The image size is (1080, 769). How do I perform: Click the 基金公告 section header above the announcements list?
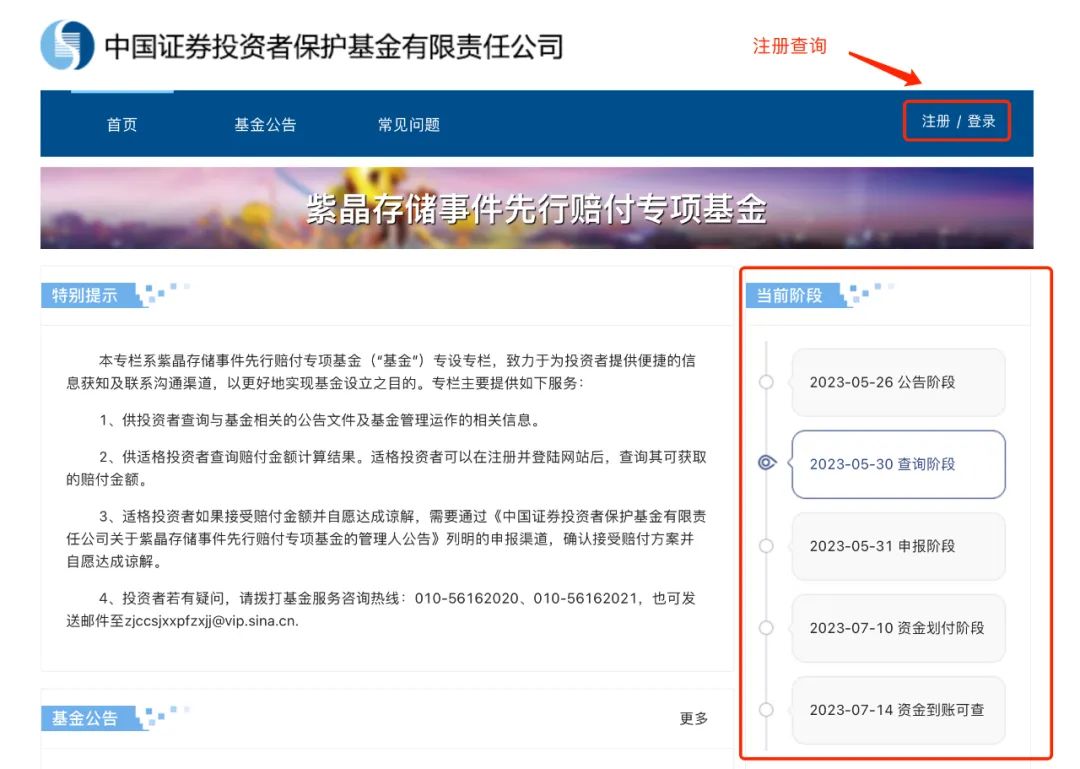coord(85,719)
